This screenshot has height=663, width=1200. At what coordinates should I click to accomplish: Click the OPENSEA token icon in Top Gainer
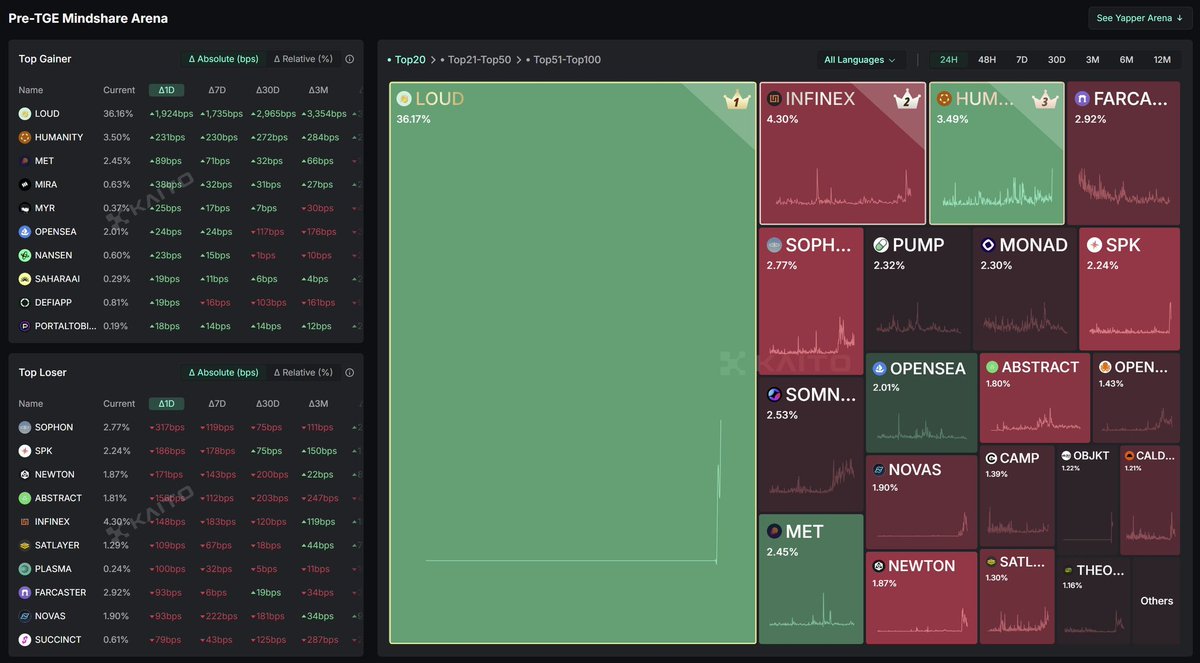[x=24, y=232]
